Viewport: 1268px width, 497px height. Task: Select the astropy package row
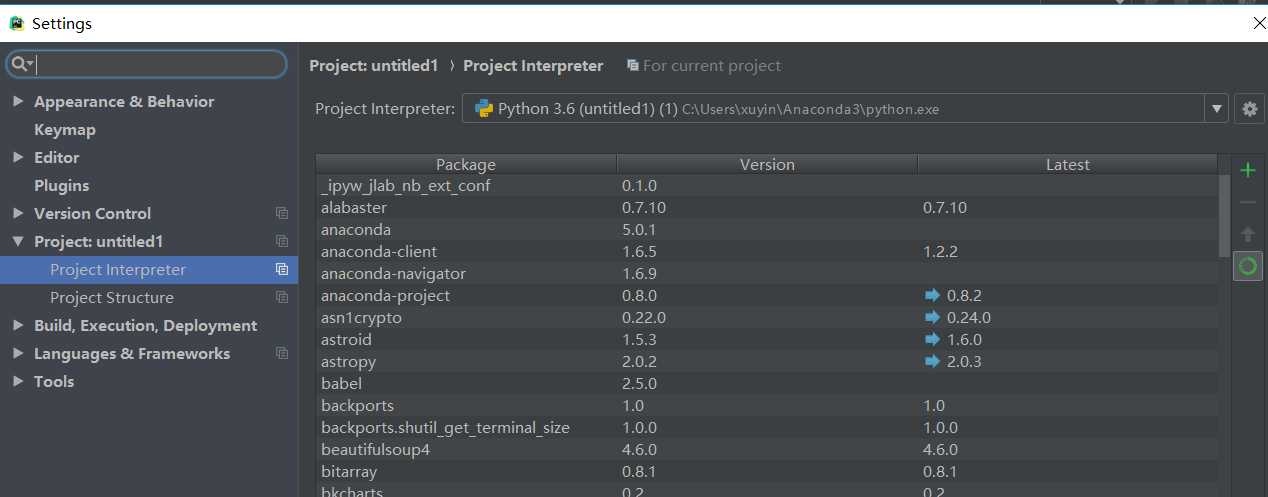[767, 361]
